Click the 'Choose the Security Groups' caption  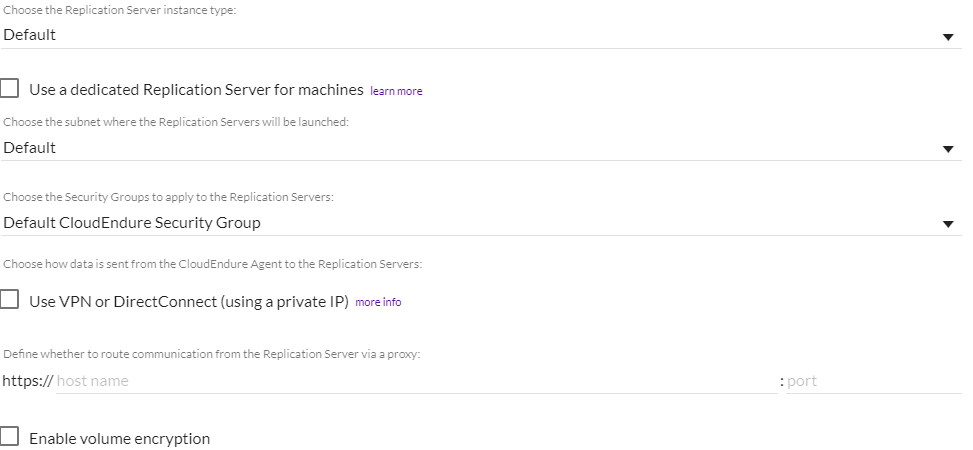[x=167, y=198]
